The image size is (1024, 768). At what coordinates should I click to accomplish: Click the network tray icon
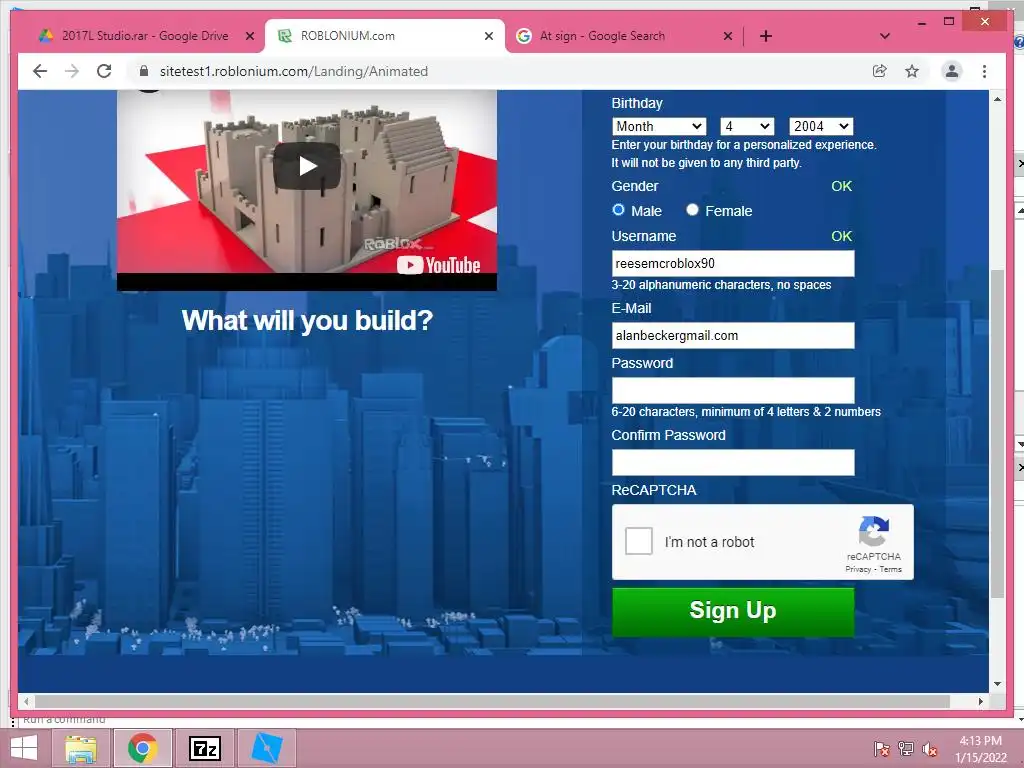tap(905, 748)
